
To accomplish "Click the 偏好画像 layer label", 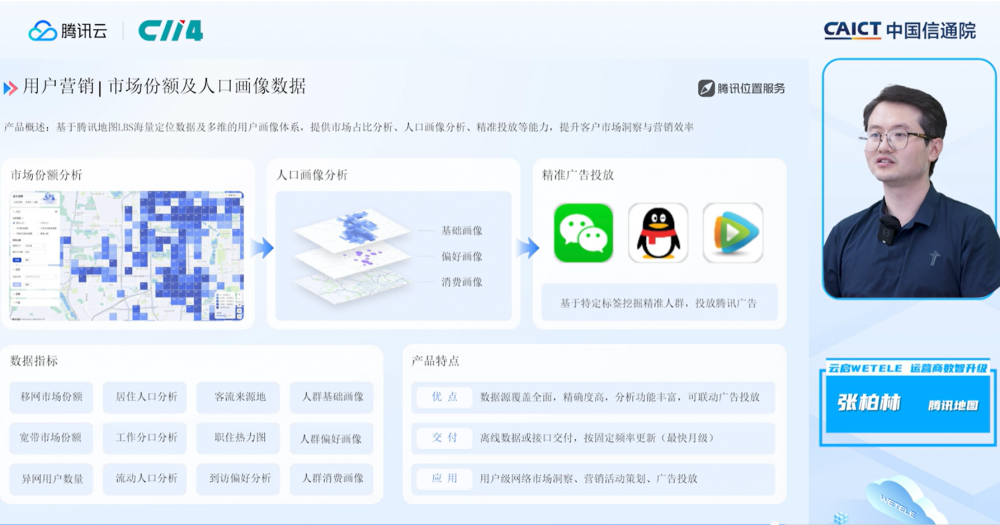I will tap(462, 256).
